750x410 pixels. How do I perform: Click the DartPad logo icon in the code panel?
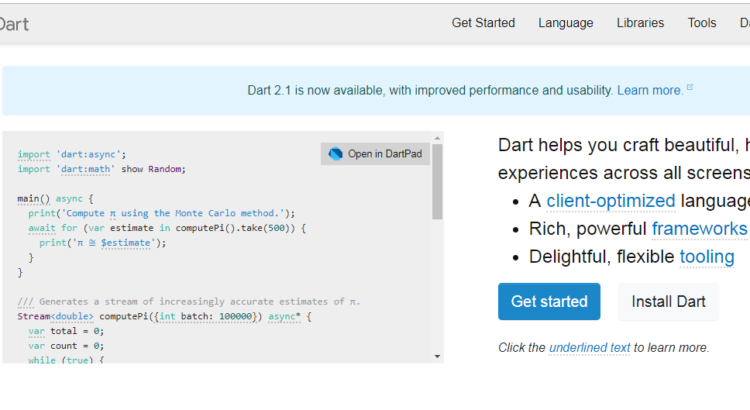click(335, 154)
